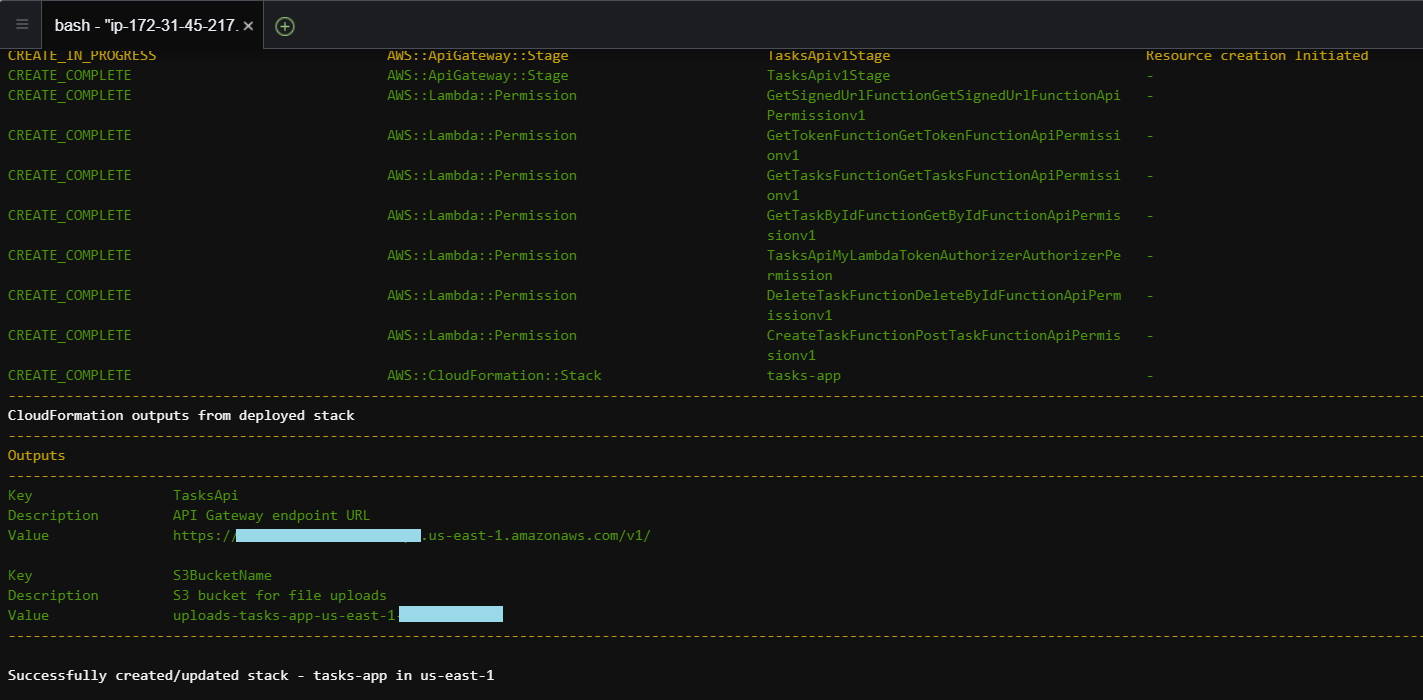This screenshot has height=700, width=1423.
Task: Click the DeleteTaskFunction permission resource name
Action: click(x=943, y=296)
